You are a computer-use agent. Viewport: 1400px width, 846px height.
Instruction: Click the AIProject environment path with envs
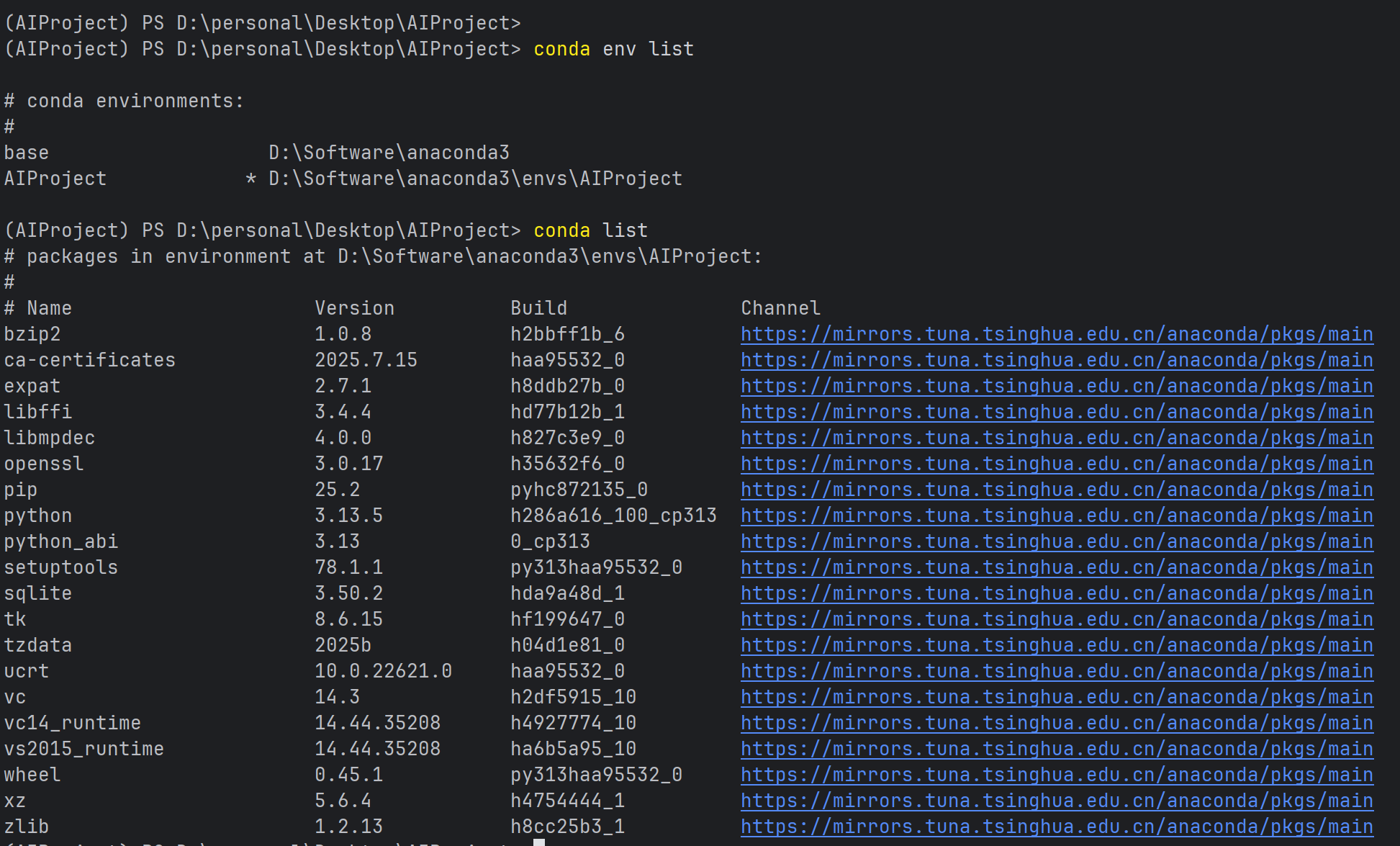[475, 179]
